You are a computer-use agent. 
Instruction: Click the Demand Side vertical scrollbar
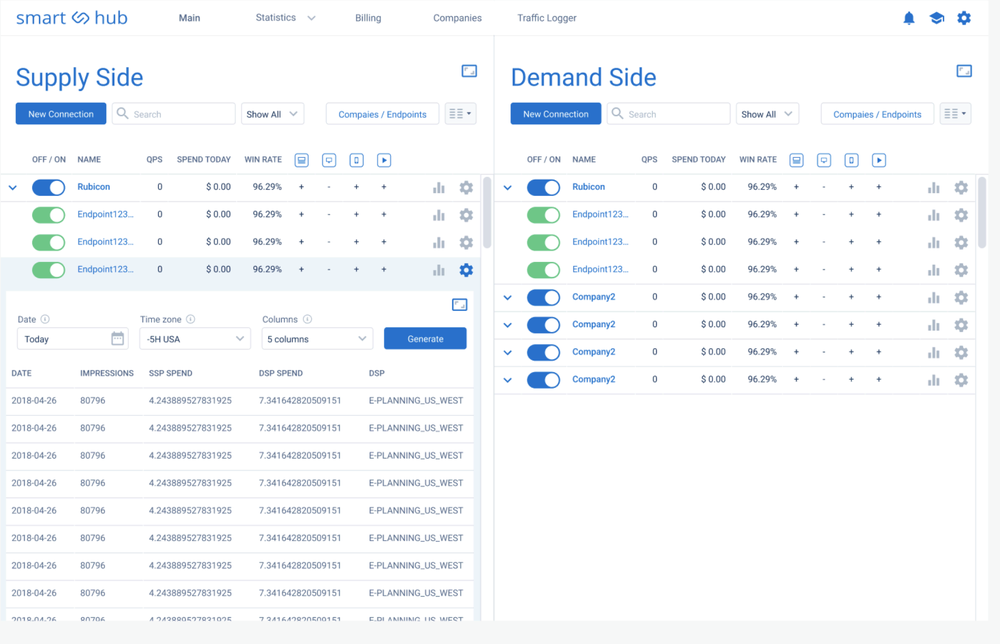pos(982,212)
